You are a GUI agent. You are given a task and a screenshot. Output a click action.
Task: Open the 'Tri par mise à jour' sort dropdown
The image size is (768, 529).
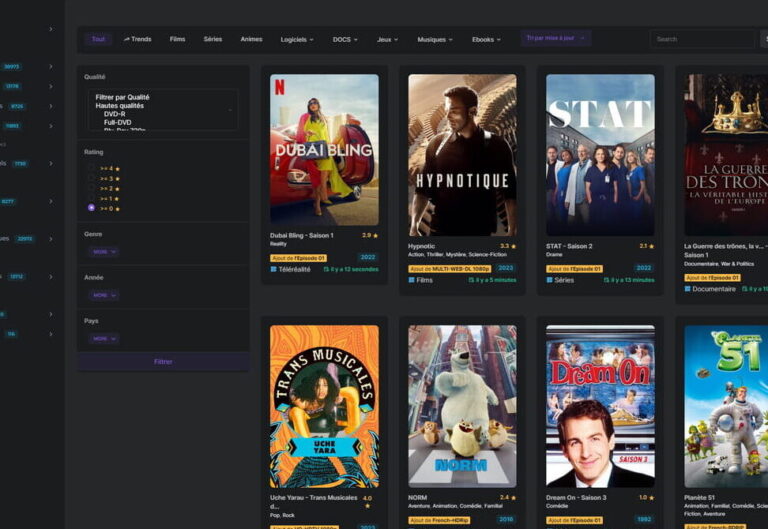555,38
